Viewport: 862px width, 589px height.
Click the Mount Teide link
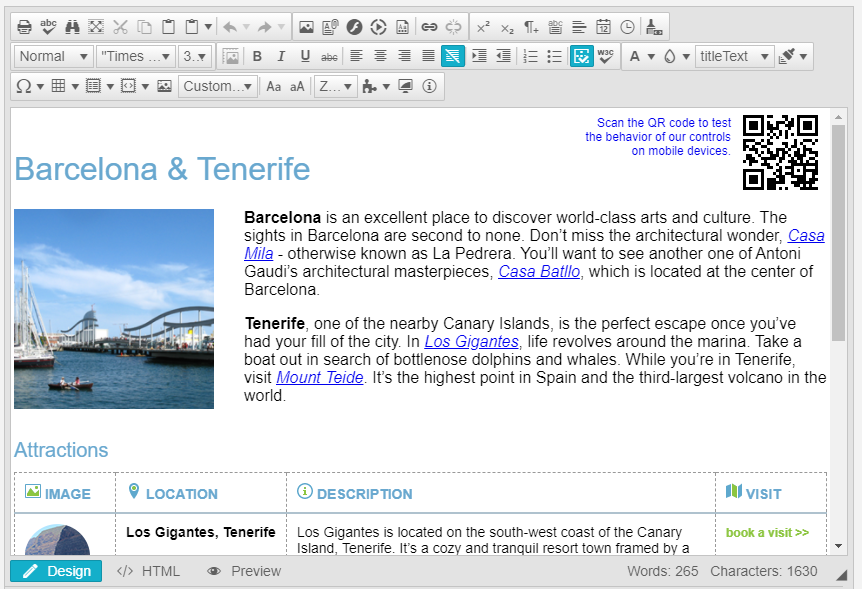(320, 378)
